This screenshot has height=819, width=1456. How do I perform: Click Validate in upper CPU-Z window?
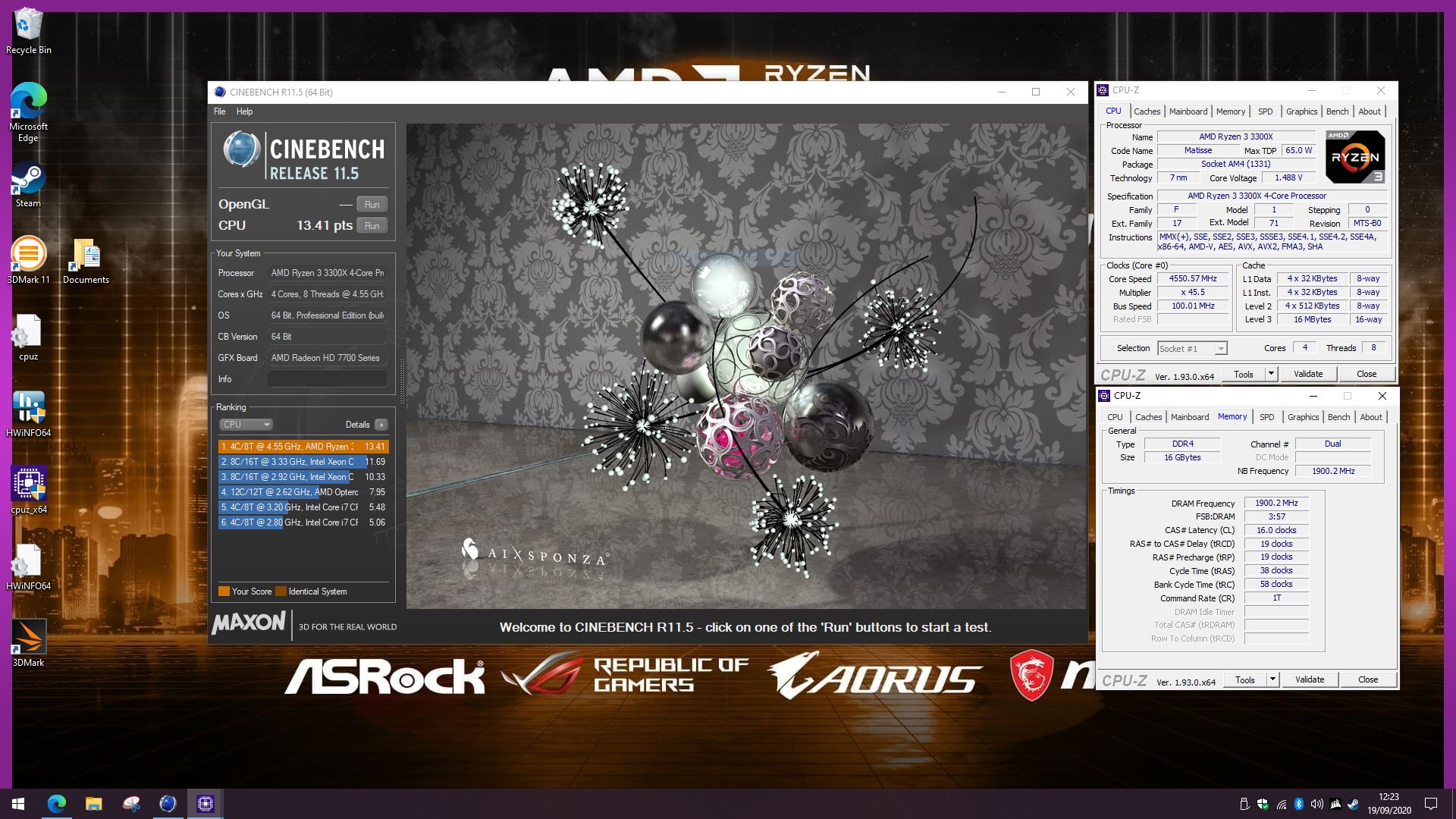[x=1307, y=374]
